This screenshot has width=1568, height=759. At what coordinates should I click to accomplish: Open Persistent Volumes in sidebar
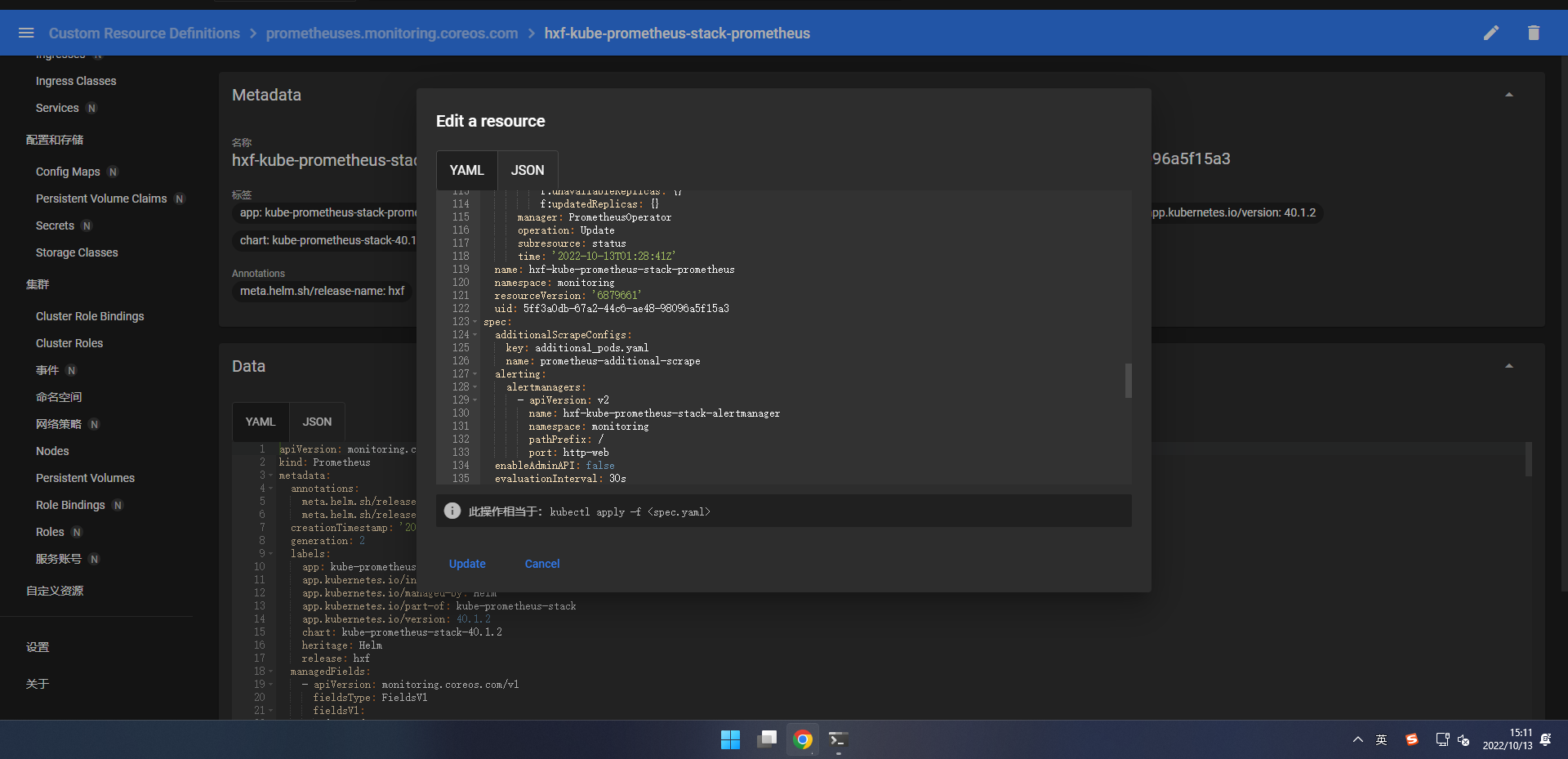pyautogui.click(x=85, y=478)
